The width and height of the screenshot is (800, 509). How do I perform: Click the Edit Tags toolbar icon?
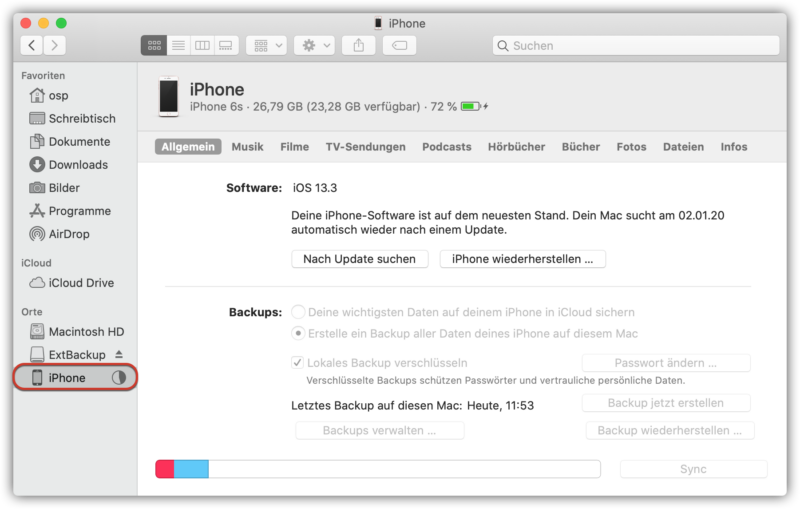pyautogui.click(x=399, y=45)
